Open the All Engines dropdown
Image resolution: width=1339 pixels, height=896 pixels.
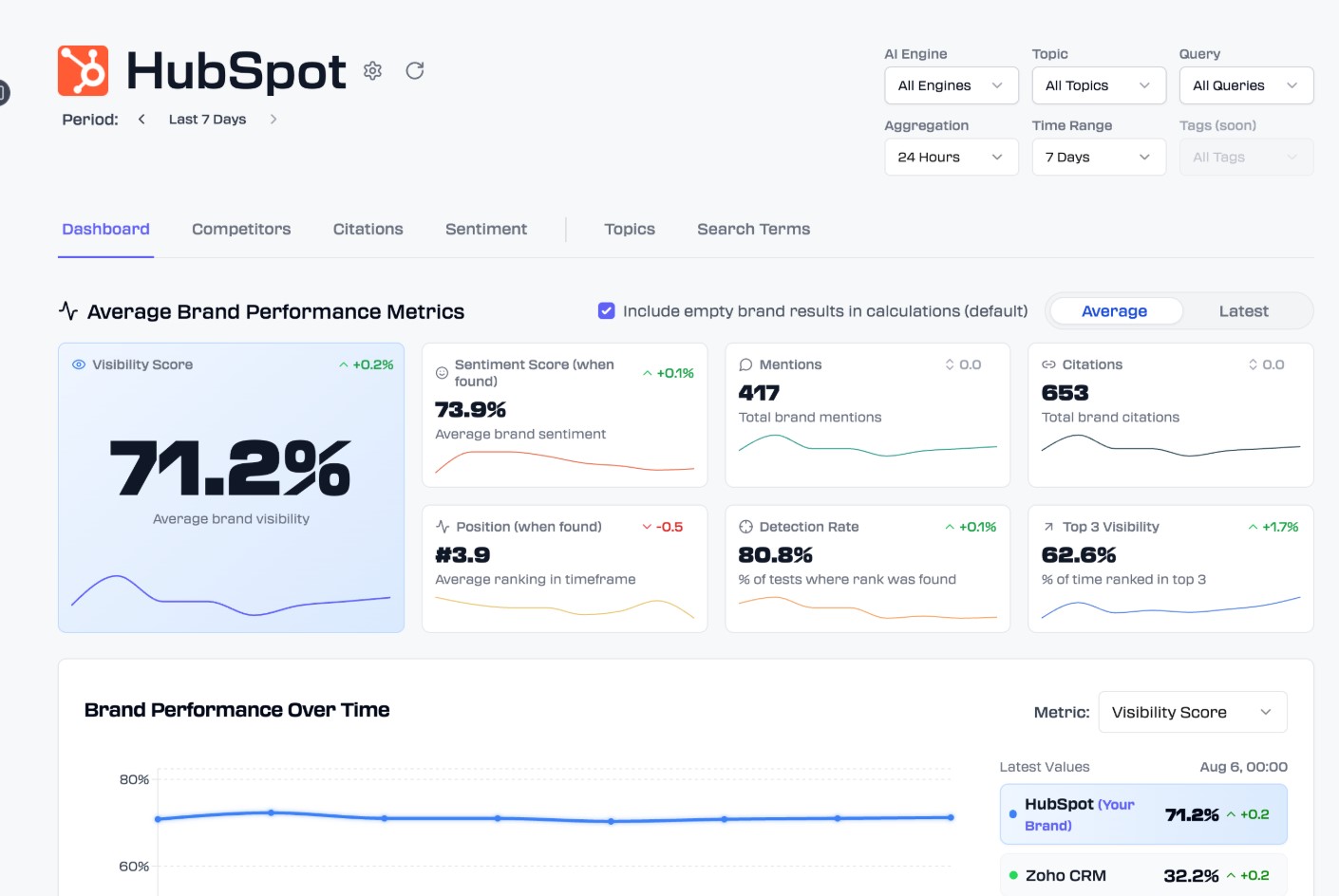(x=951, y=85)
